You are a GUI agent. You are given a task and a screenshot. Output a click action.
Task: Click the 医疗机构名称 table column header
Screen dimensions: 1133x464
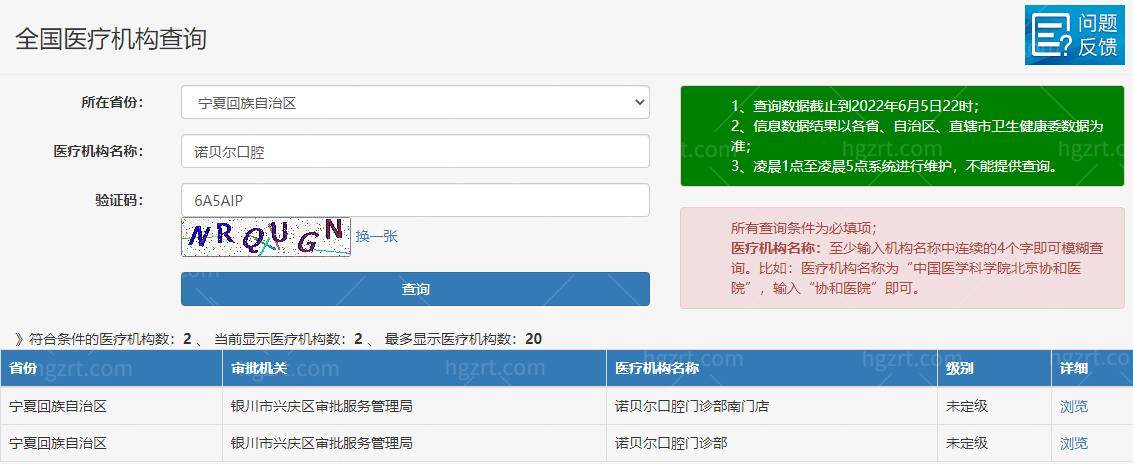[x=772, y=369]
